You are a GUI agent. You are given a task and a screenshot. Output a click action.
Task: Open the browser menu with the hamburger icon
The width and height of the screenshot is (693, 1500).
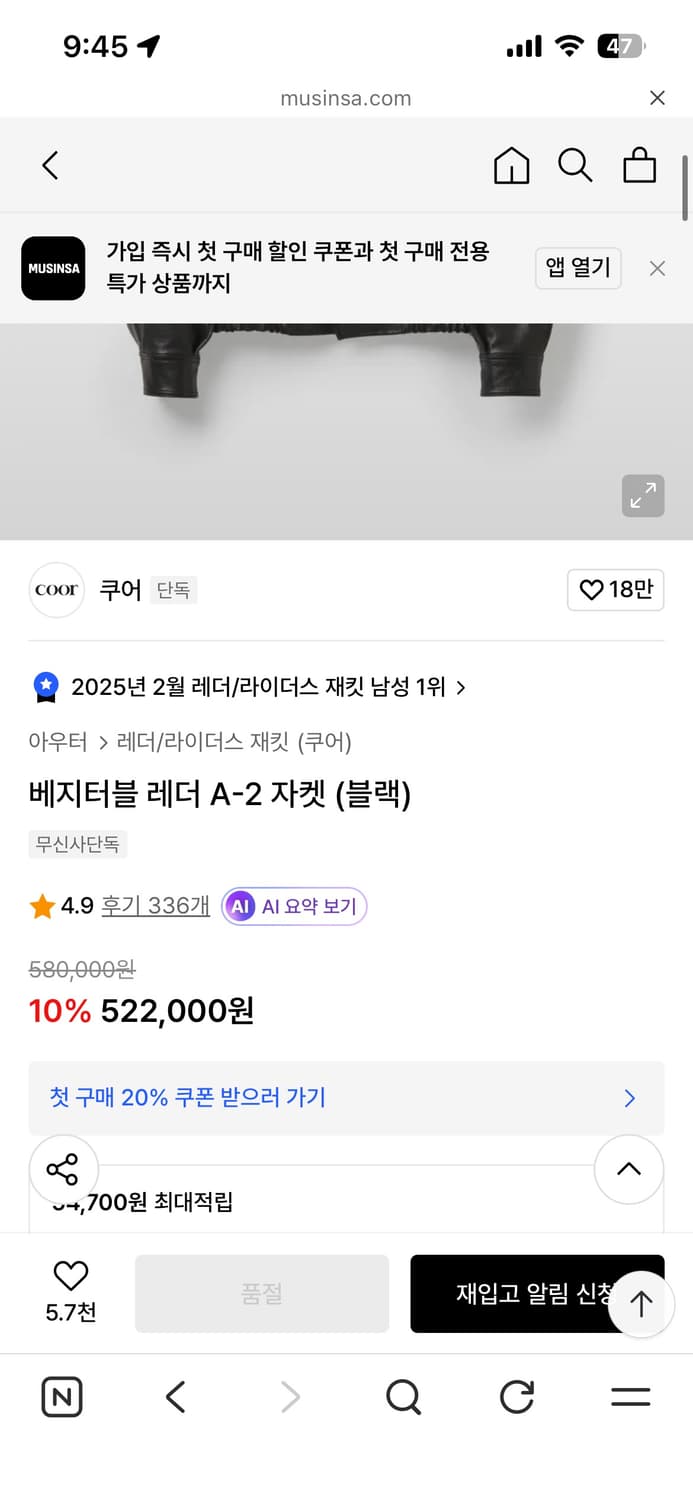629,1397
